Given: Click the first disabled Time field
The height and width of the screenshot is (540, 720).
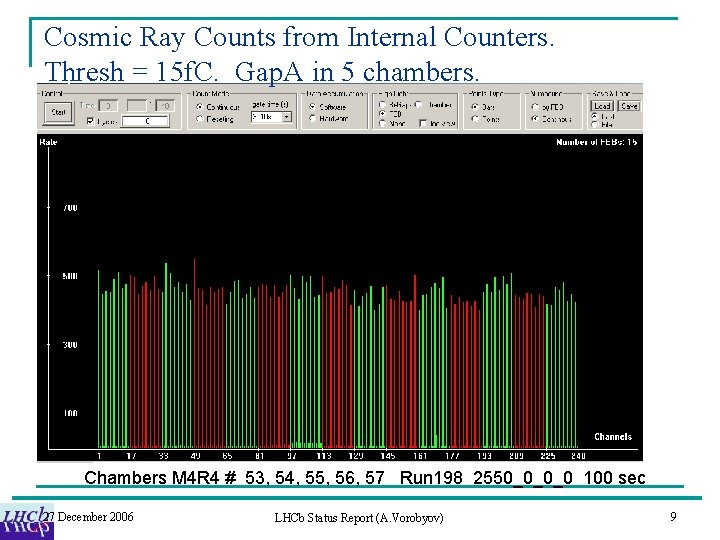Looking at the screenshot, I should tap(108, 106).
